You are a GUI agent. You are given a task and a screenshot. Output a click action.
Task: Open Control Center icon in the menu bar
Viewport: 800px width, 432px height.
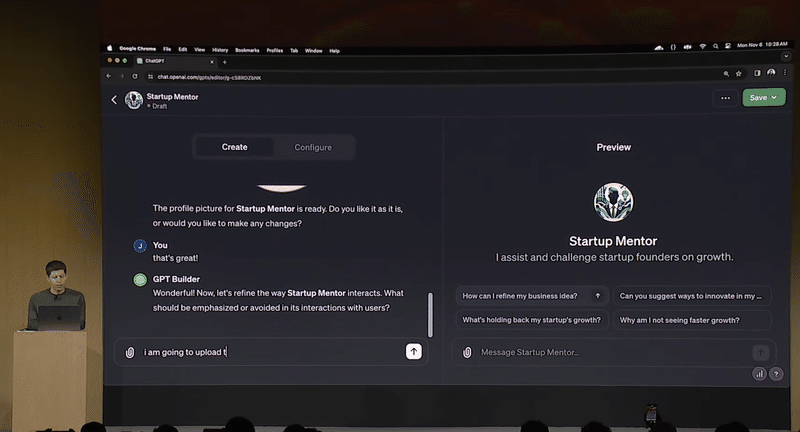728,46
